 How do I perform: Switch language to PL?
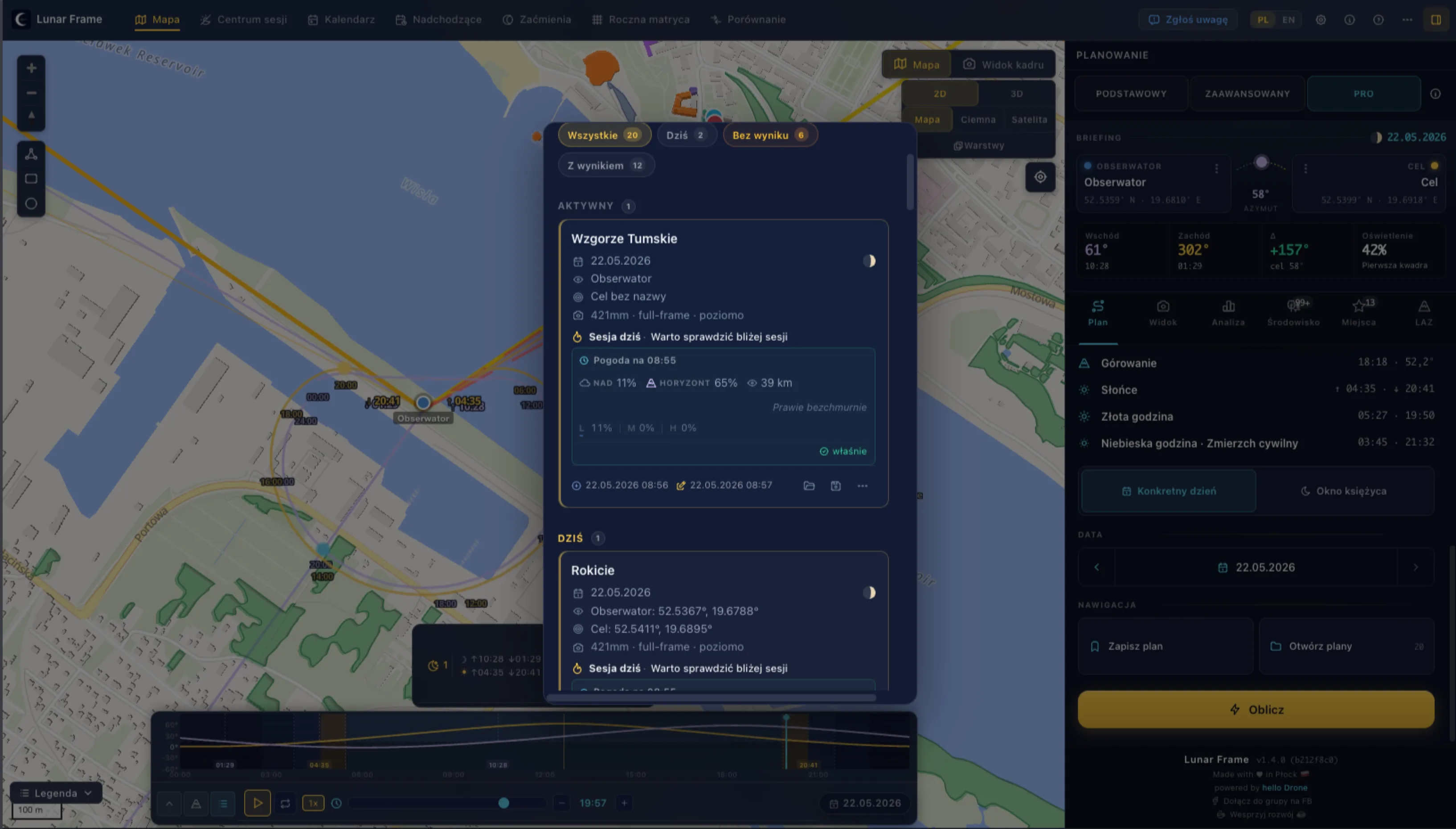[1263, 20]
